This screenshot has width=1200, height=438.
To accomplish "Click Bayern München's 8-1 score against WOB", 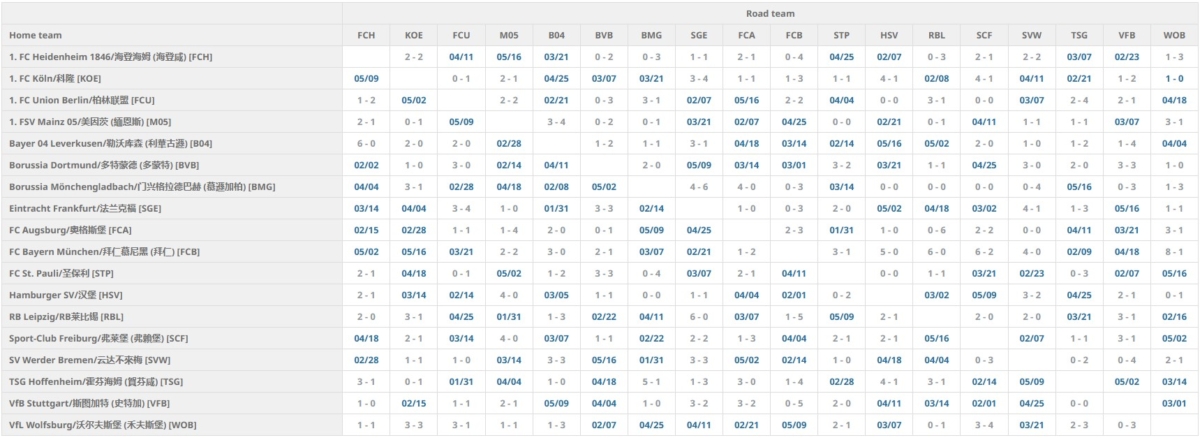I will click(x=1174, y=252).
